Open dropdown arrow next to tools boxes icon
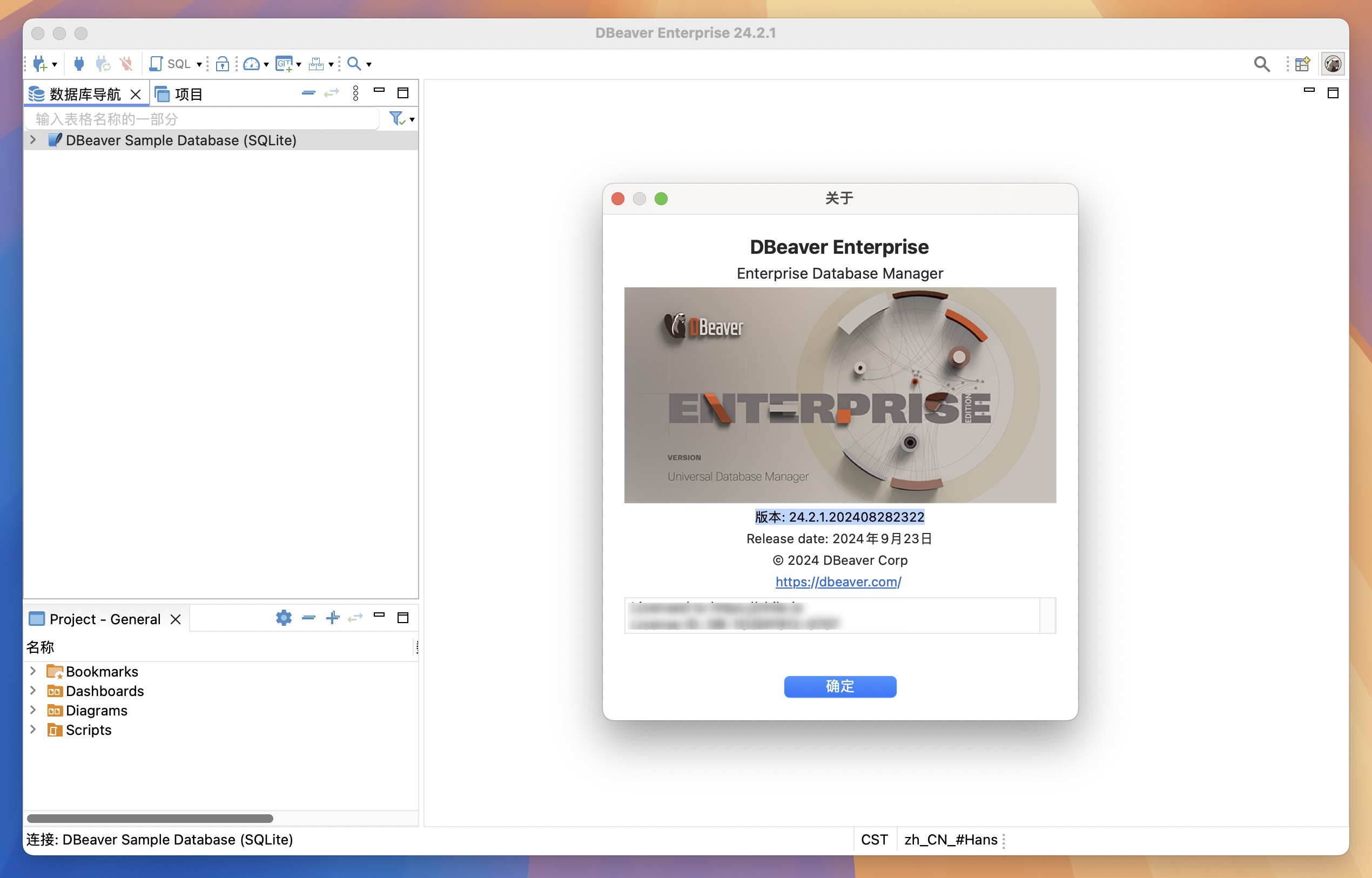 [x=331, y=64]
